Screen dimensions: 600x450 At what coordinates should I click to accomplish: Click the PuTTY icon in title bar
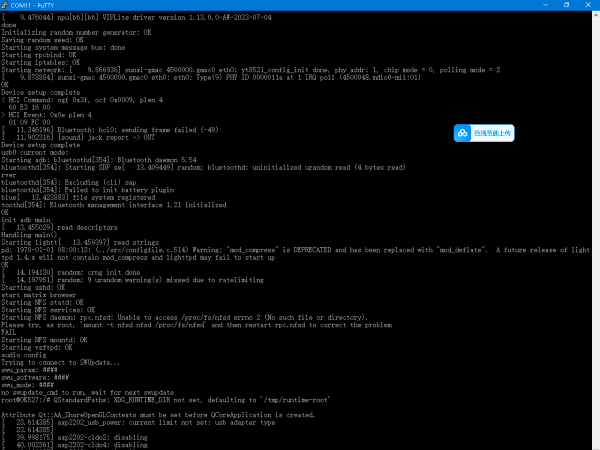pos(8,6)
